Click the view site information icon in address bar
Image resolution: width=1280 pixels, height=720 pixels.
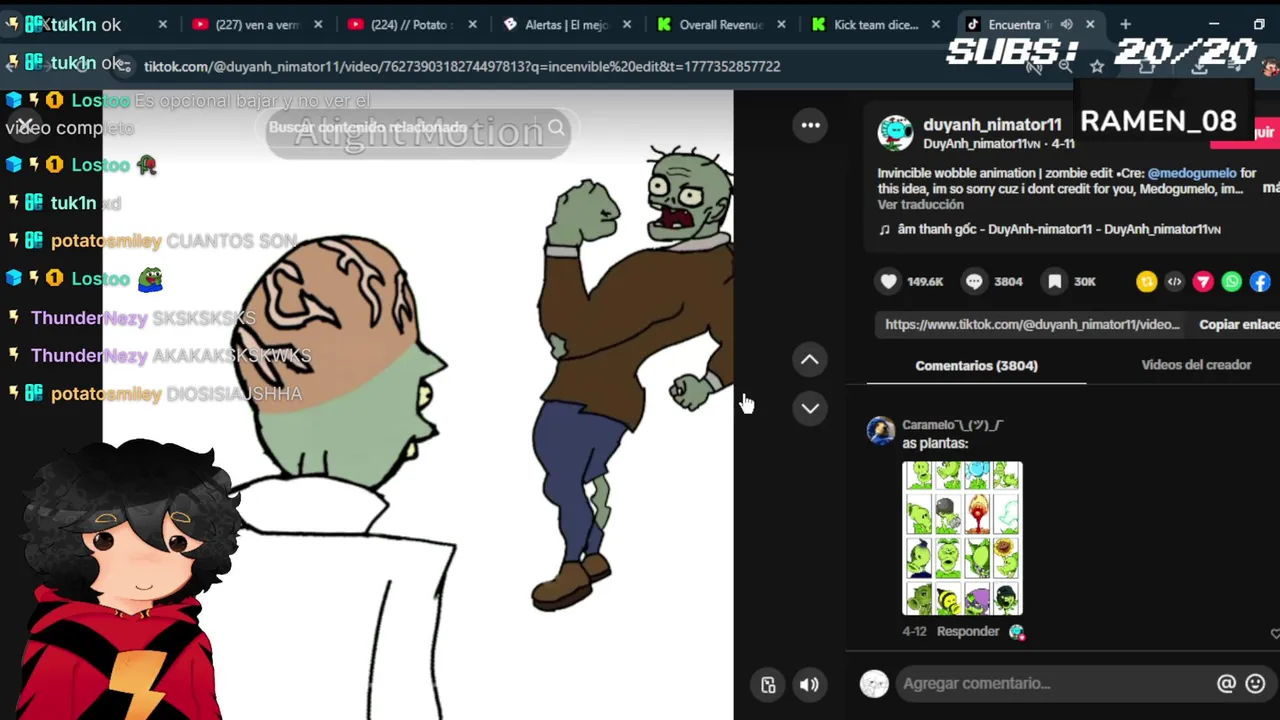click(122, 66)
